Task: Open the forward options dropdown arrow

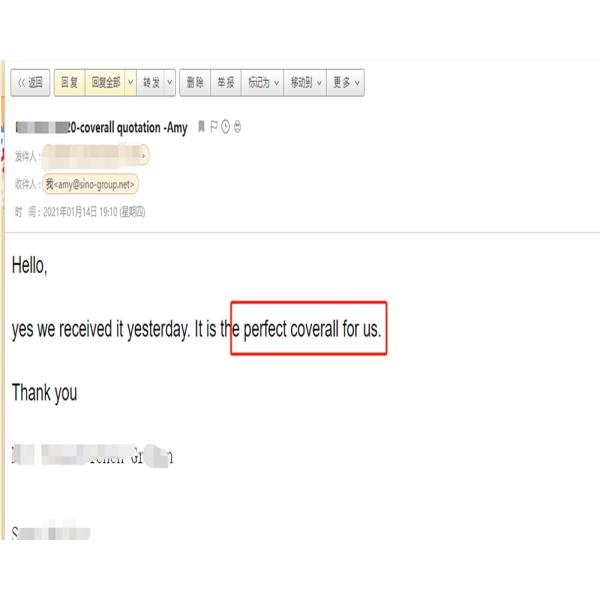Action: [x=170, y=82]
